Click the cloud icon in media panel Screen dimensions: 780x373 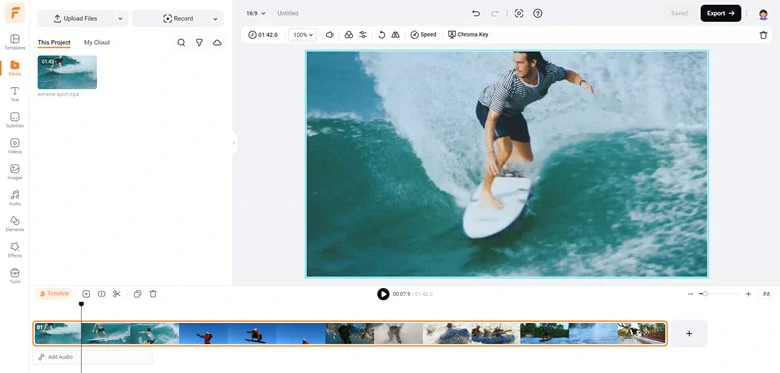coord(217,43)
